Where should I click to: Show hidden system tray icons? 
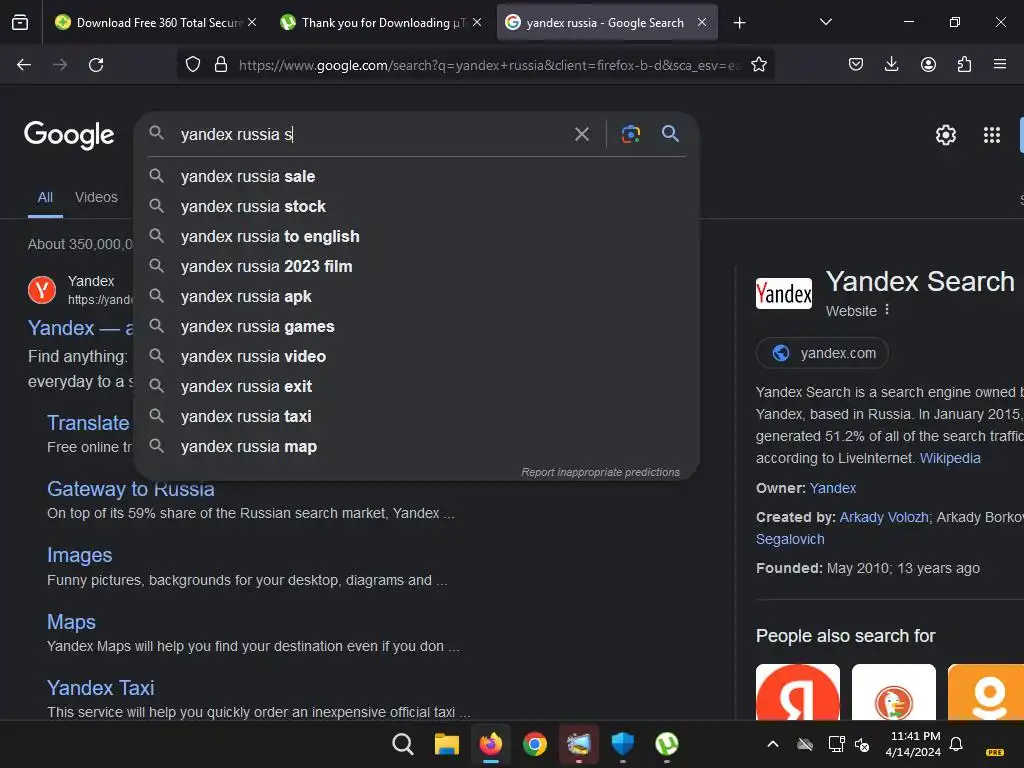pos(773,744)
